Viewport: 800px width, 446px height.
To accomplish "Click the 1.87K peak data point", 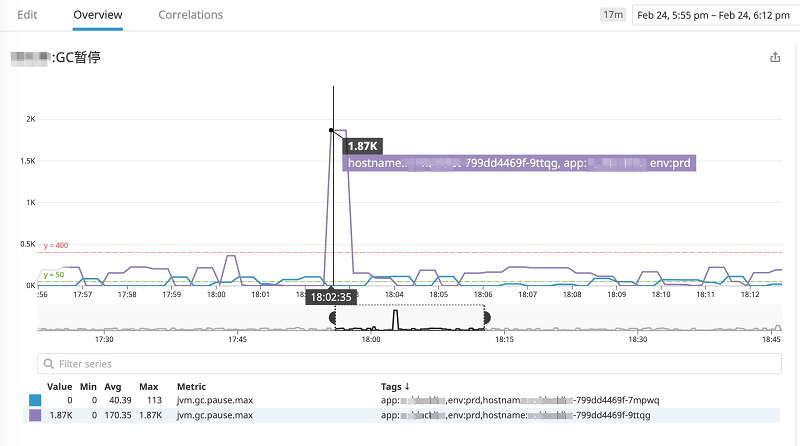I will [331, 130].
